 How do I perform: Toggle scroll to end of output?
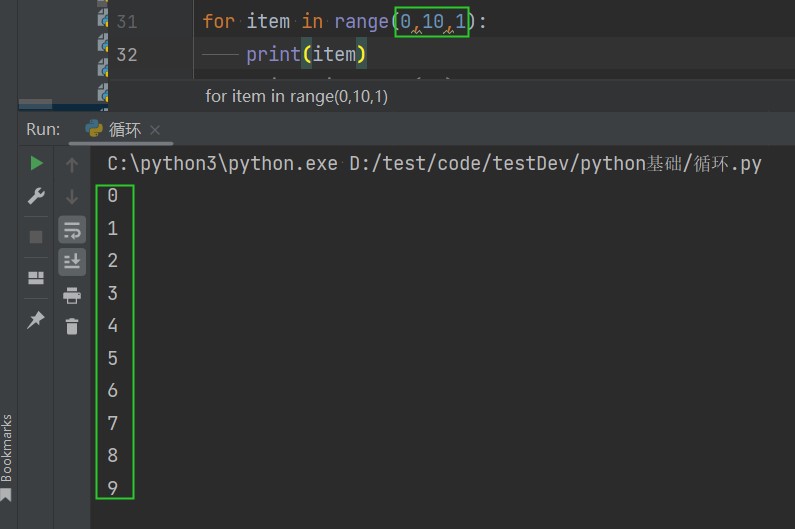72,262
